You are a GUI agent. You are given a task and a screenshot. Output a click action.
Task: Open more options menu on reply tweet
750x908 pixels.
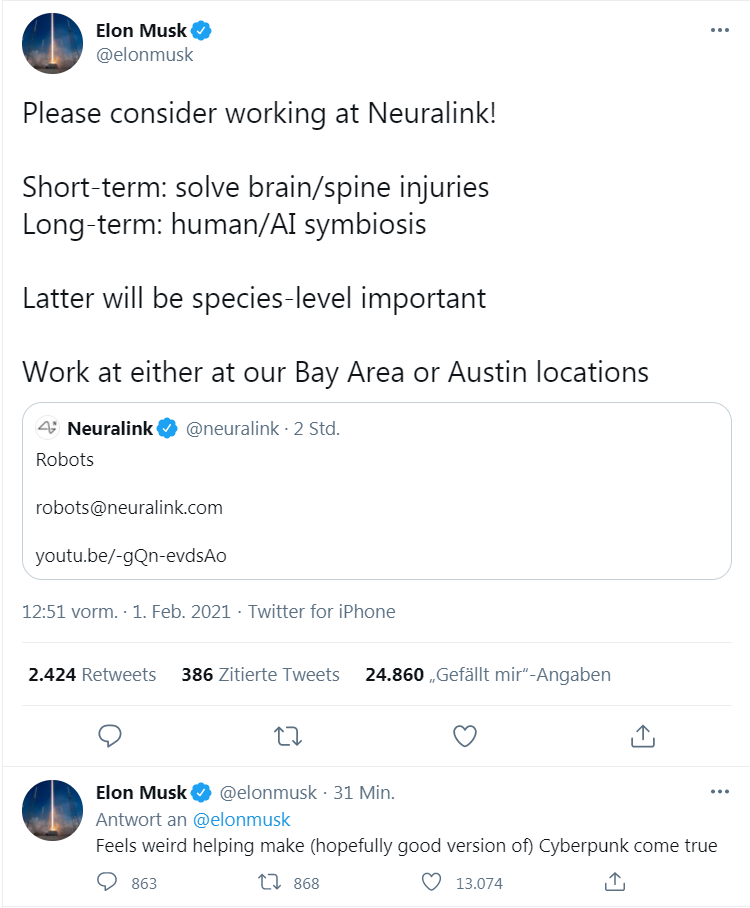point(719,792)
